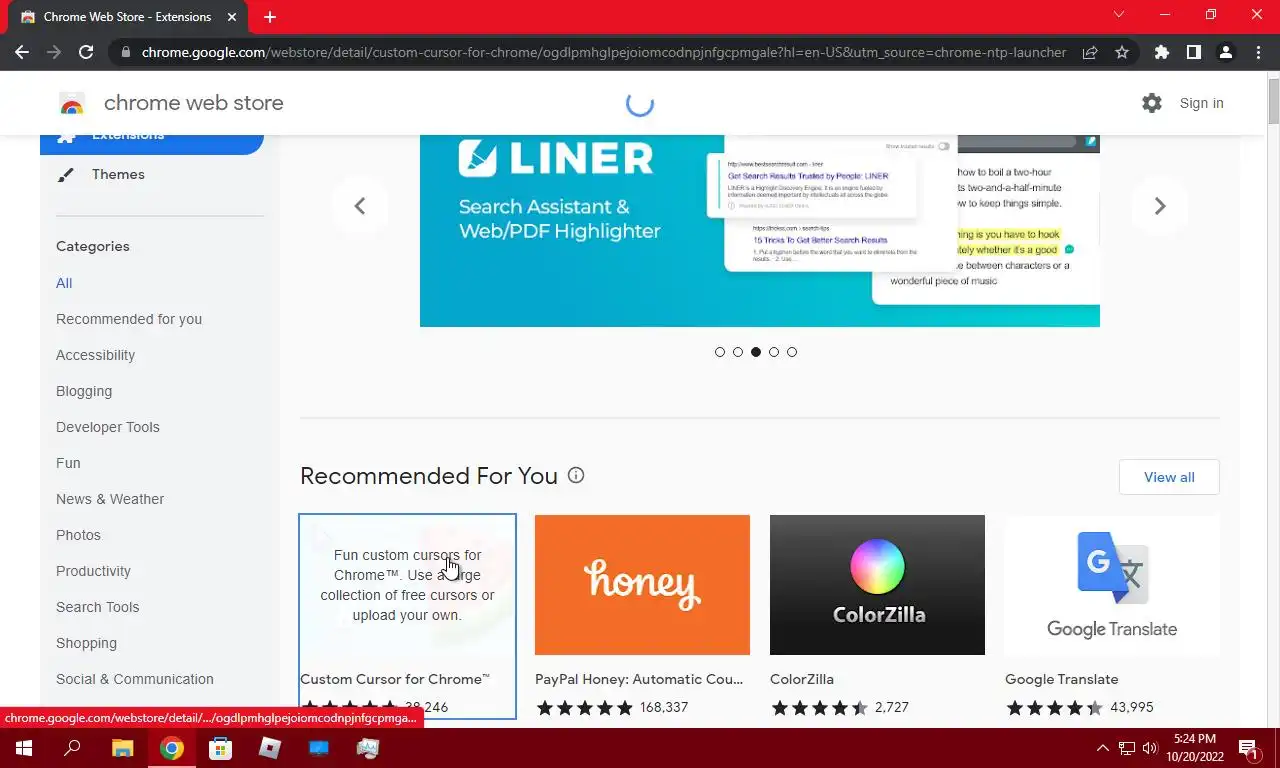Click the page vertical scrollbar thumb
The width and height of the screenshot is (1280, 768).
(x=1273, y=100)
